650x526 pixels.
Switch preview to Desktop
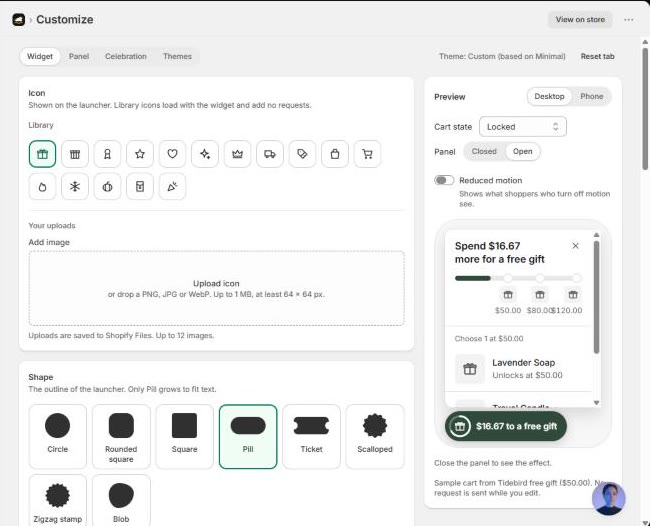[549, 97]
